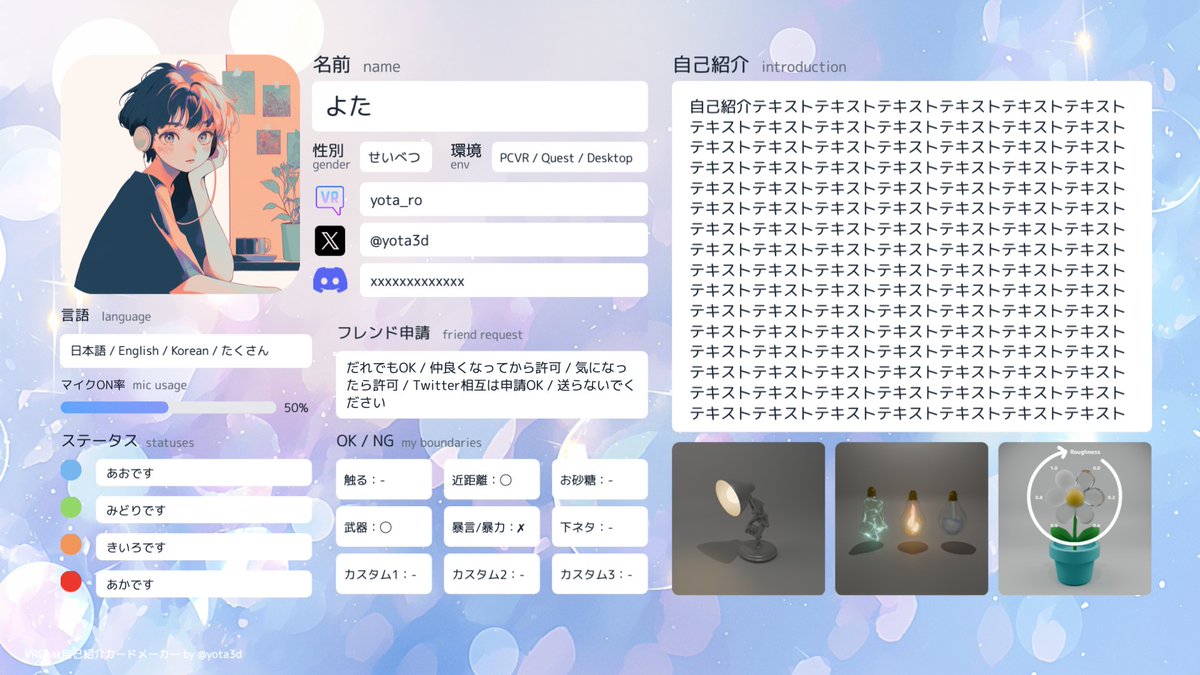Click the きいろです status field
The height and width of the screenshot is (675, 1200).
coord(204,547)
